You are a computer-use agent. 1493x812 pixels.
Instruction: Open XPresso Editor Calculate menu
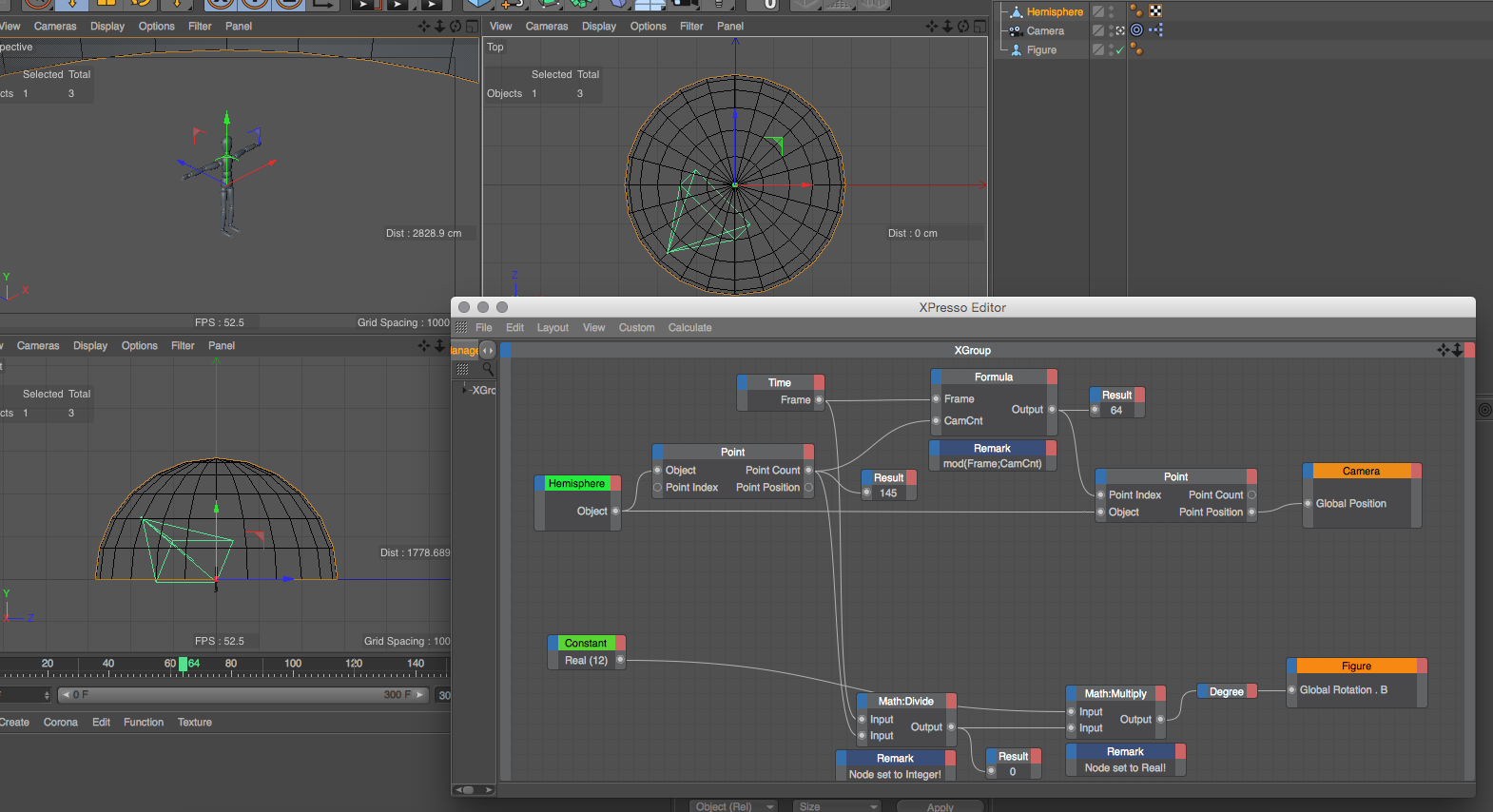(x=689, y=328)
